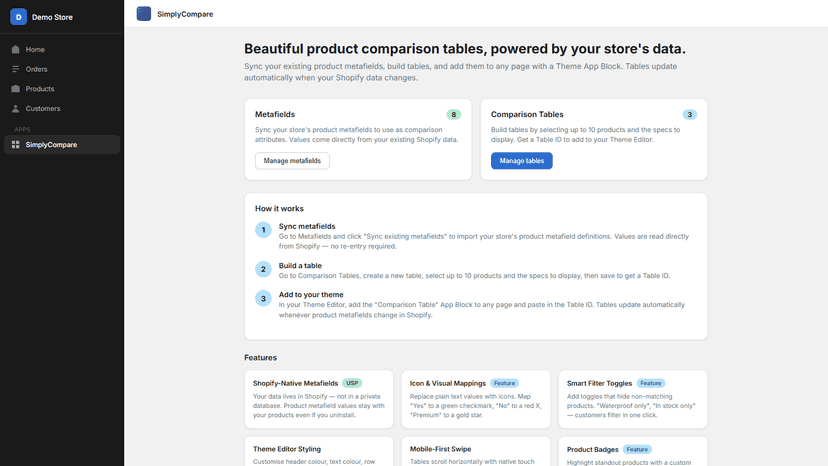Go to Products in the sidebar
The image size is (828, 466).
[62, 89]
